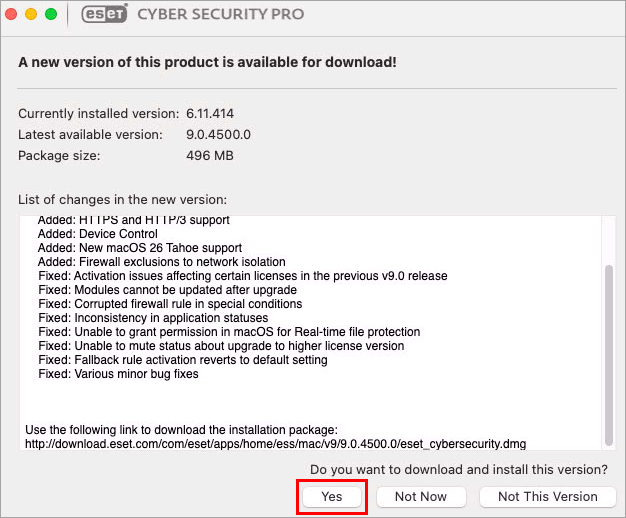Minimize the window with the yellow button
The height and width of the screenshot is (518, 626).
tap(31, 15)
